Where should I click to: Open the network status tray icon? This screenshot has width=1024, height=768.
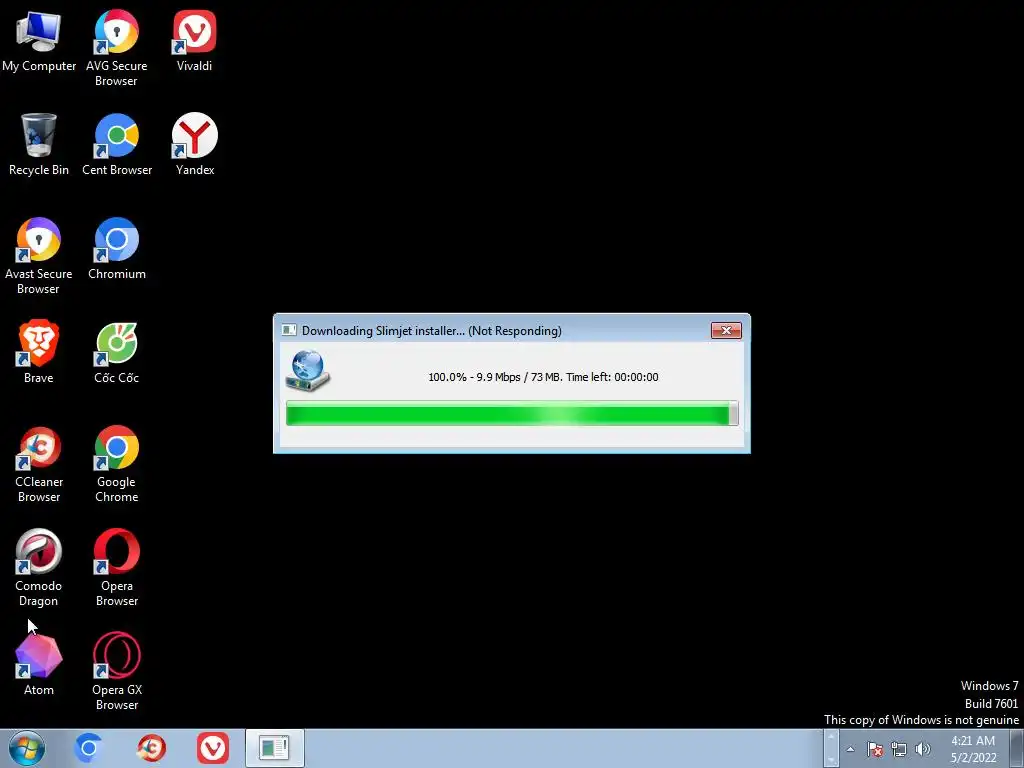[899, 749]
